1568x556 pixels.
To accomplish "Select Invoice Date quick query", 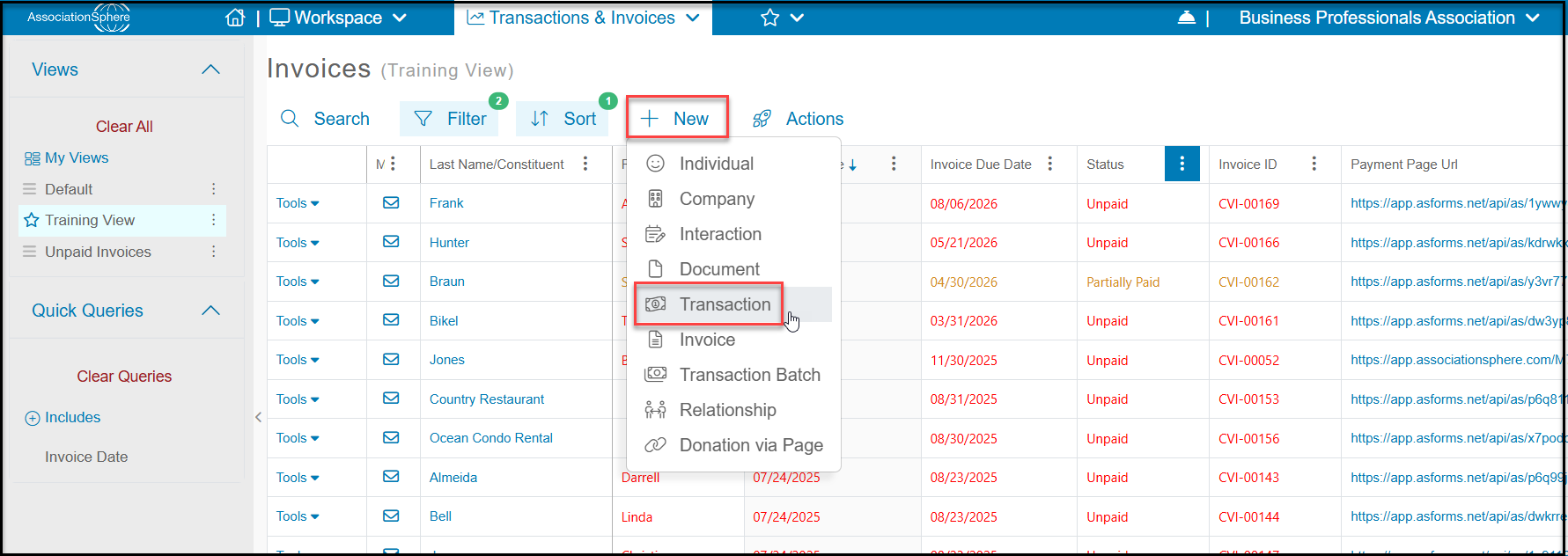I will point(86,457).
